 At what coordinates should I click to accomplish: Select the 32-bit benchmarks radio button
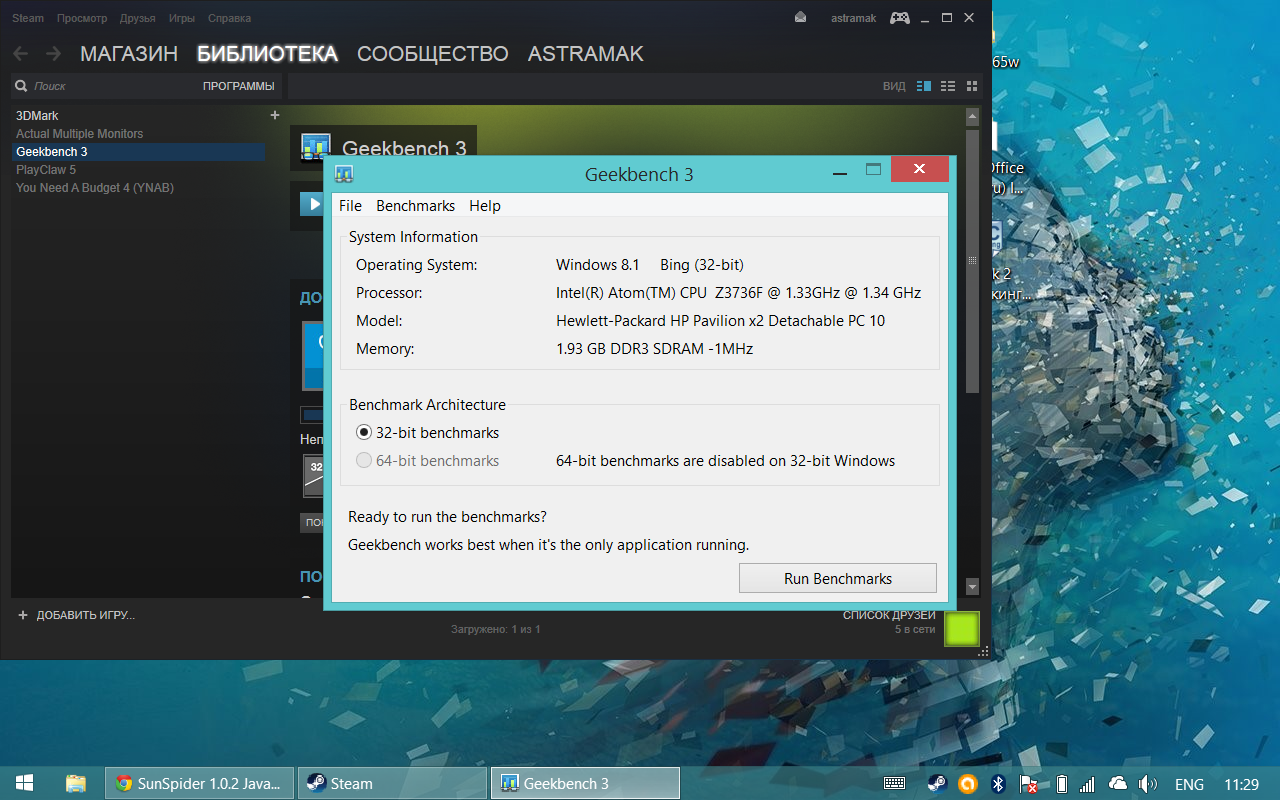pos(365,433)
